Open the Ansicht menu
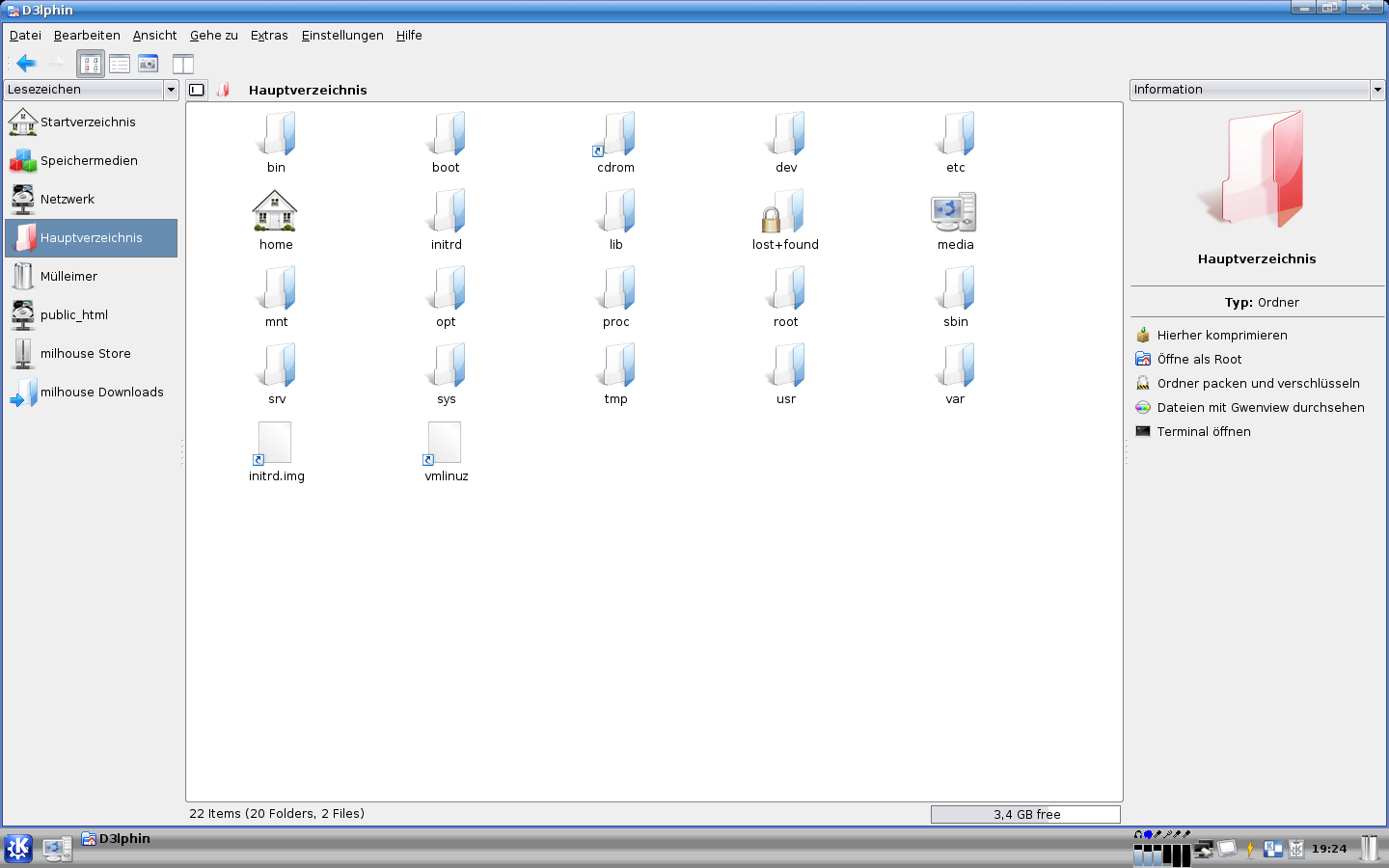 (154, 36)
